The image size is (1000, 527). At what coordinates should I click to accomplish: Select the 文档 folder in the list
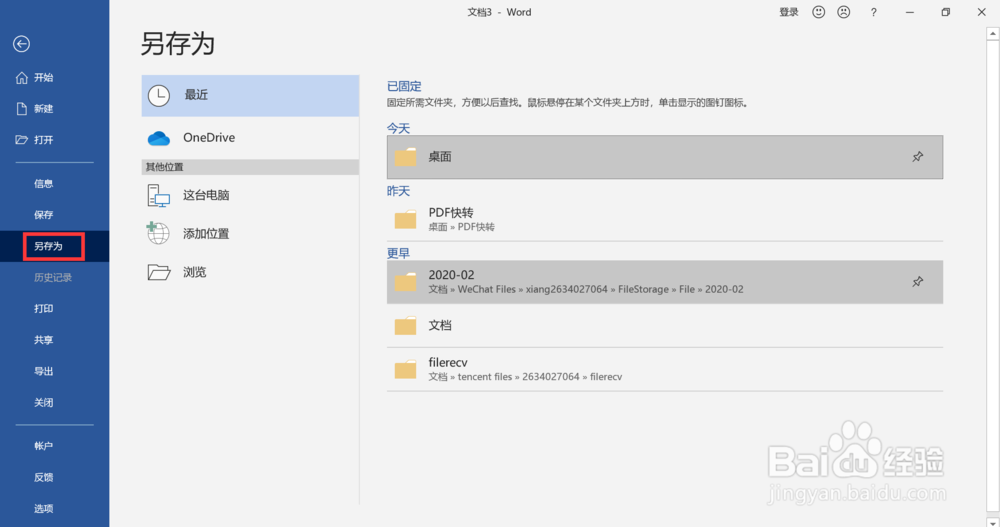pos(665,325)
